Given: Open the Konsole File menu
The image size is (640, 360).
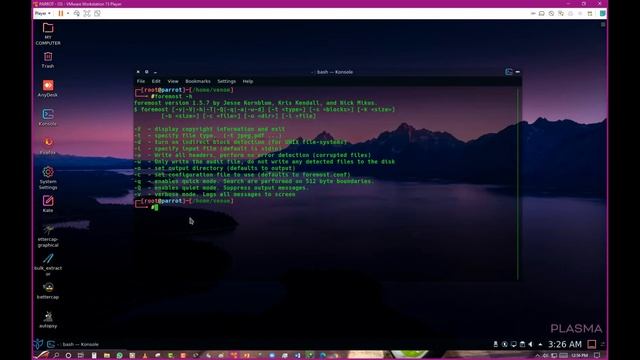Looking at the screenshot, I should (x=141, y=81).
